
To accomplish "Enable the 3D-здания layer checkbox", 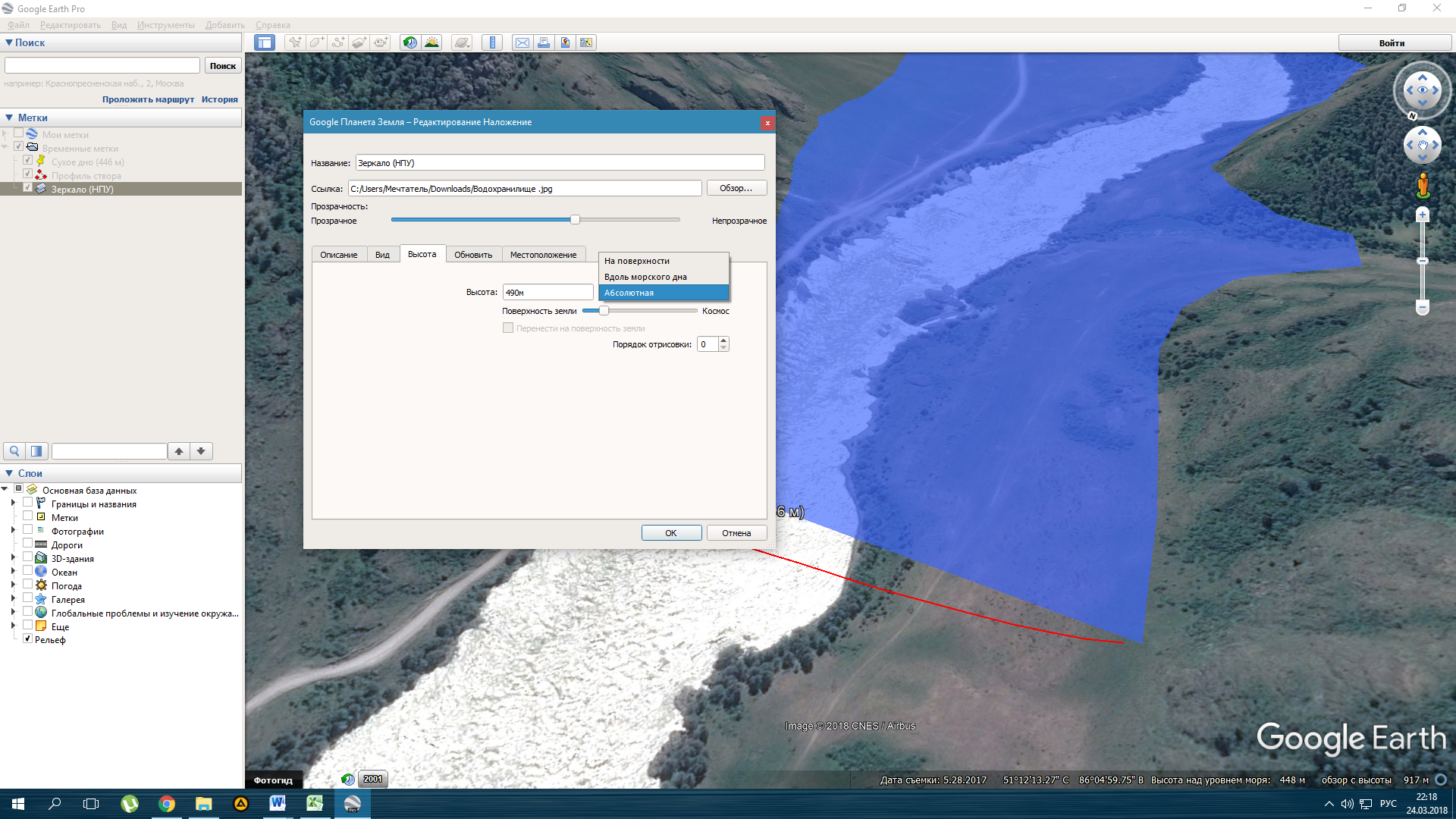I will (28, 557).
